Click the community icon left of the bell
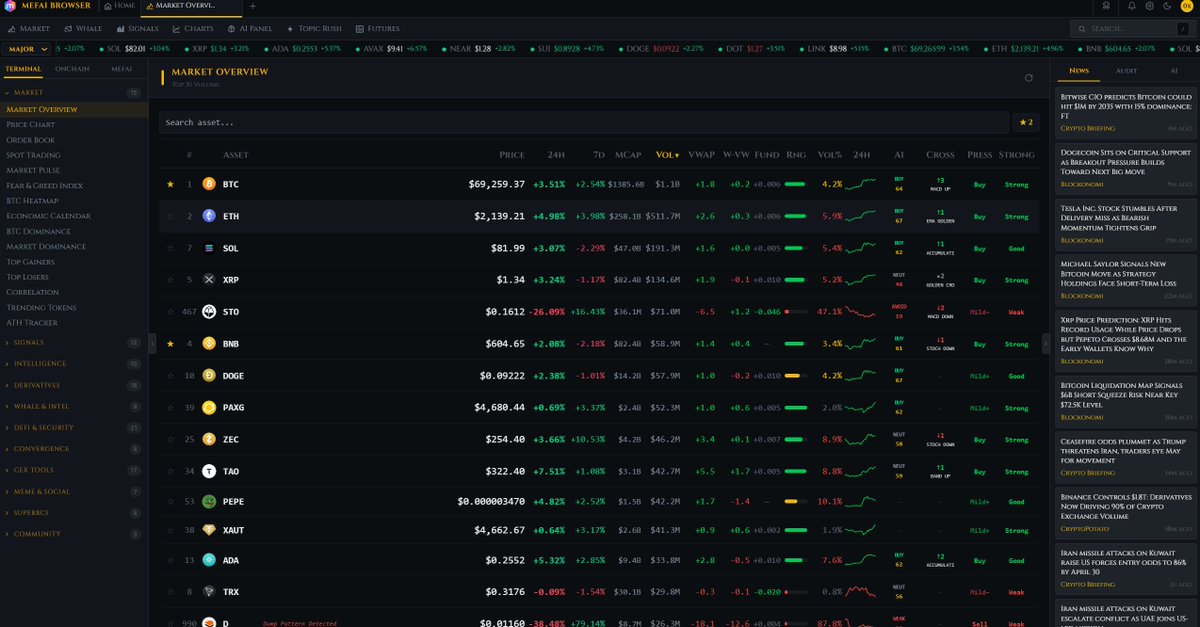The height and width of the screenshot is (627, 1200). pyautogui.click(x=1105, y=6)
